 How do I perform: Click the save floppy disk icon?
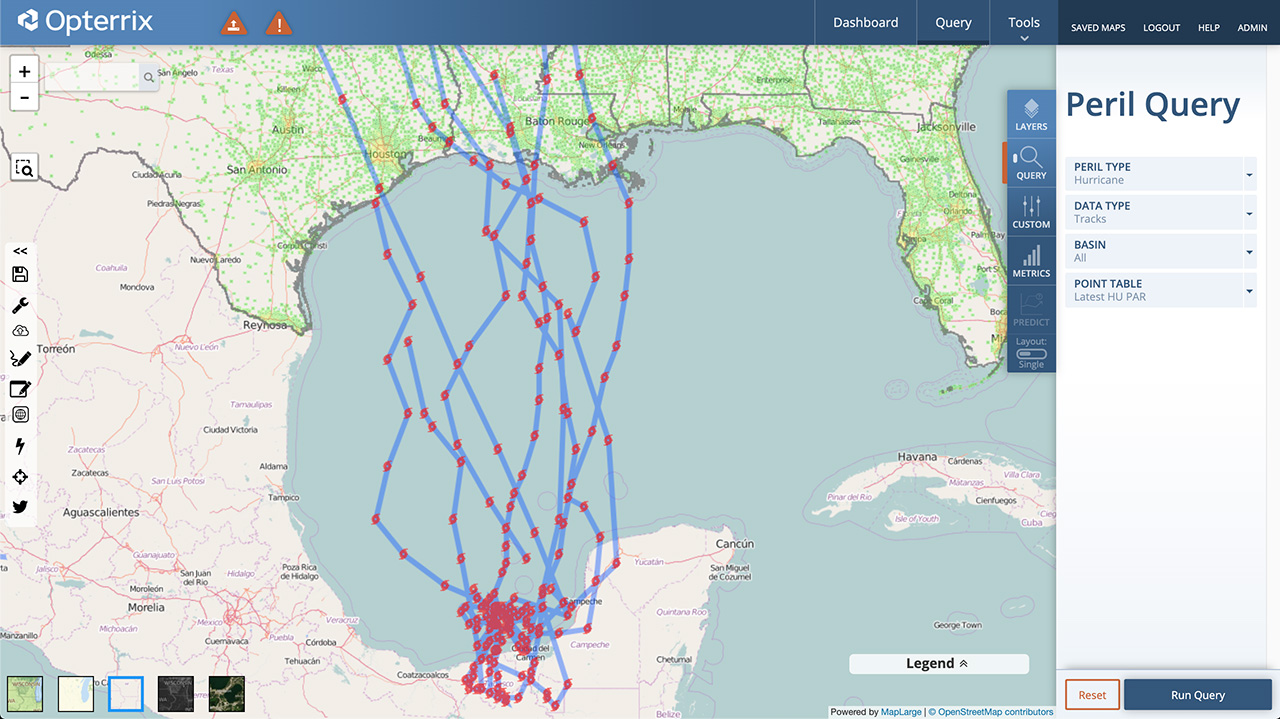pyautogui.click(x=20, y=275)
